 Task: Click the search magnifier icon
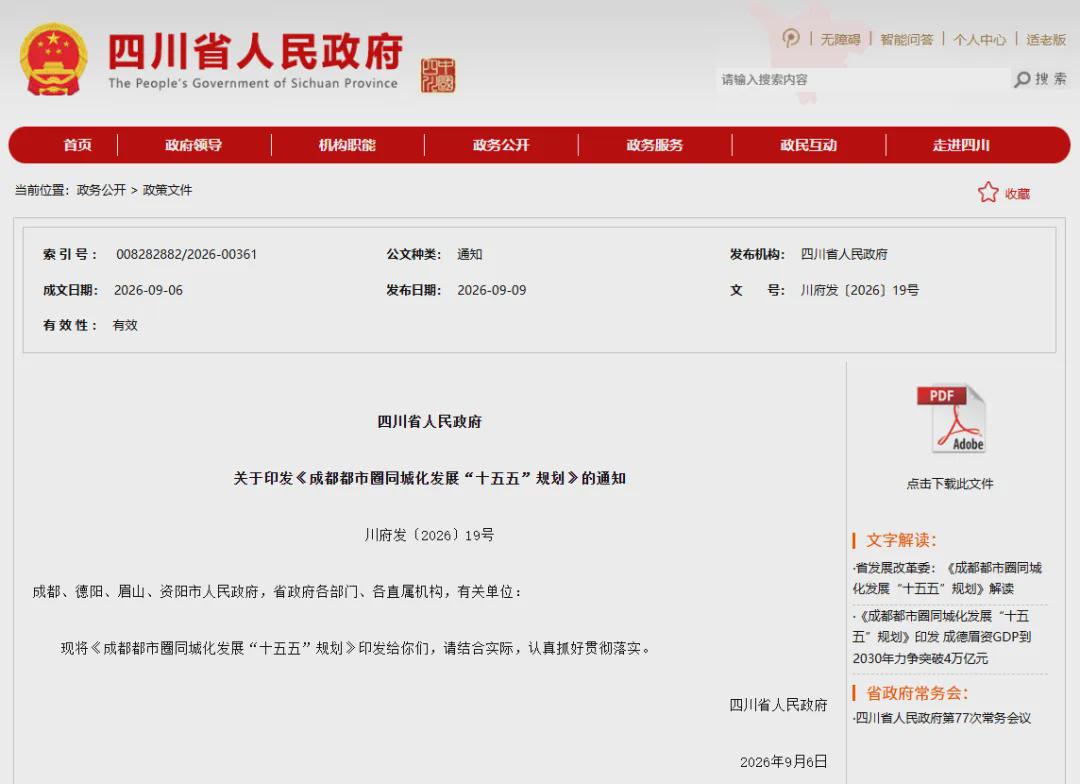click(1023, 79)
